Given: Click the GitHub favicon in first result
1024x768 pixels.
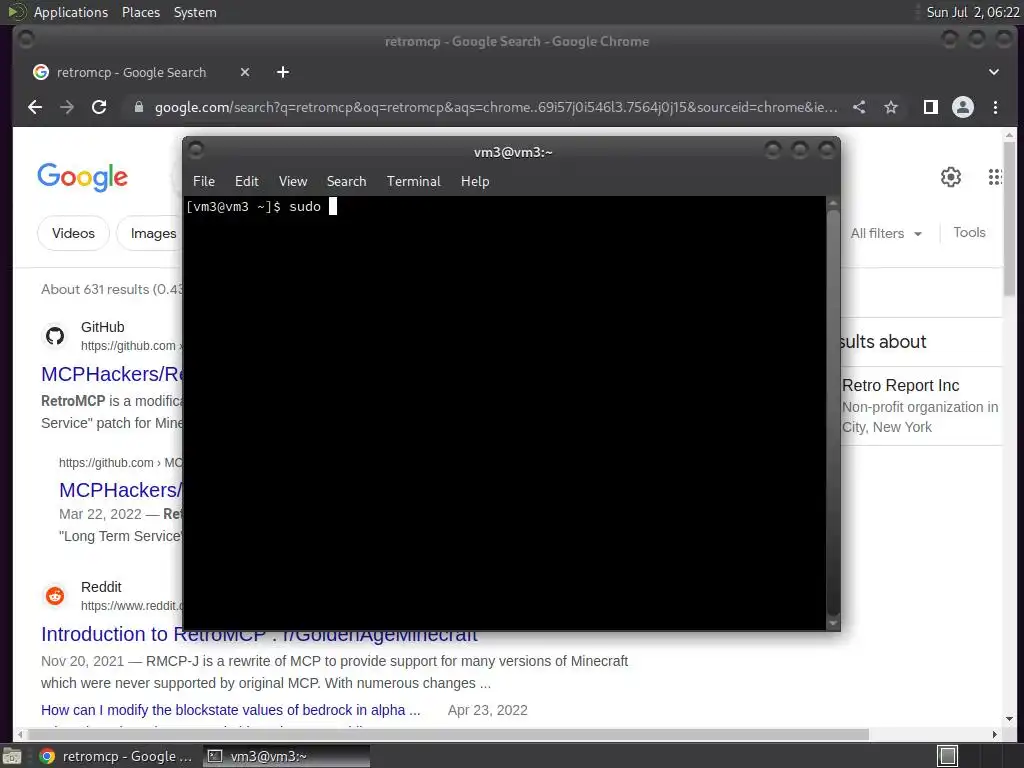Looking at the screenshot, I should pyautogui.click(x=55, y=336).
